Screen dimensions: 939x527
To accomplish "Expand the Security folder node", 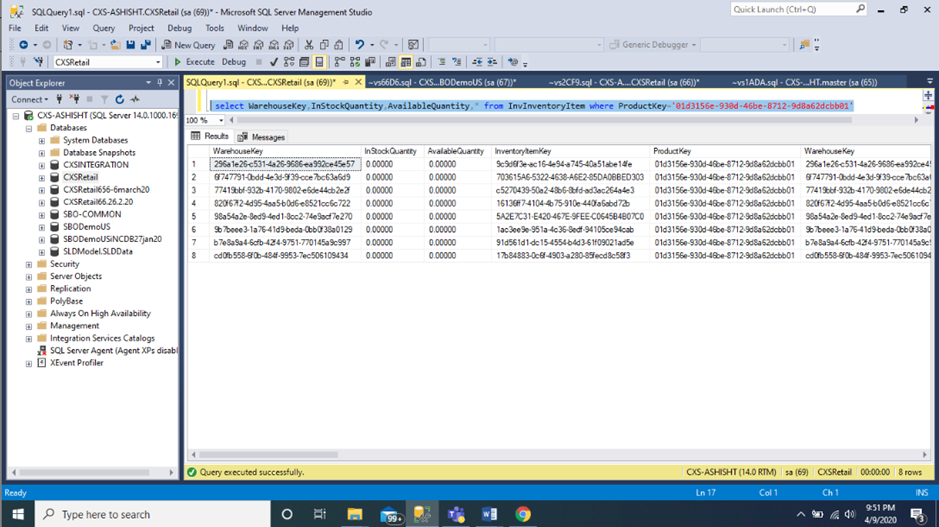I will point(29,264).
